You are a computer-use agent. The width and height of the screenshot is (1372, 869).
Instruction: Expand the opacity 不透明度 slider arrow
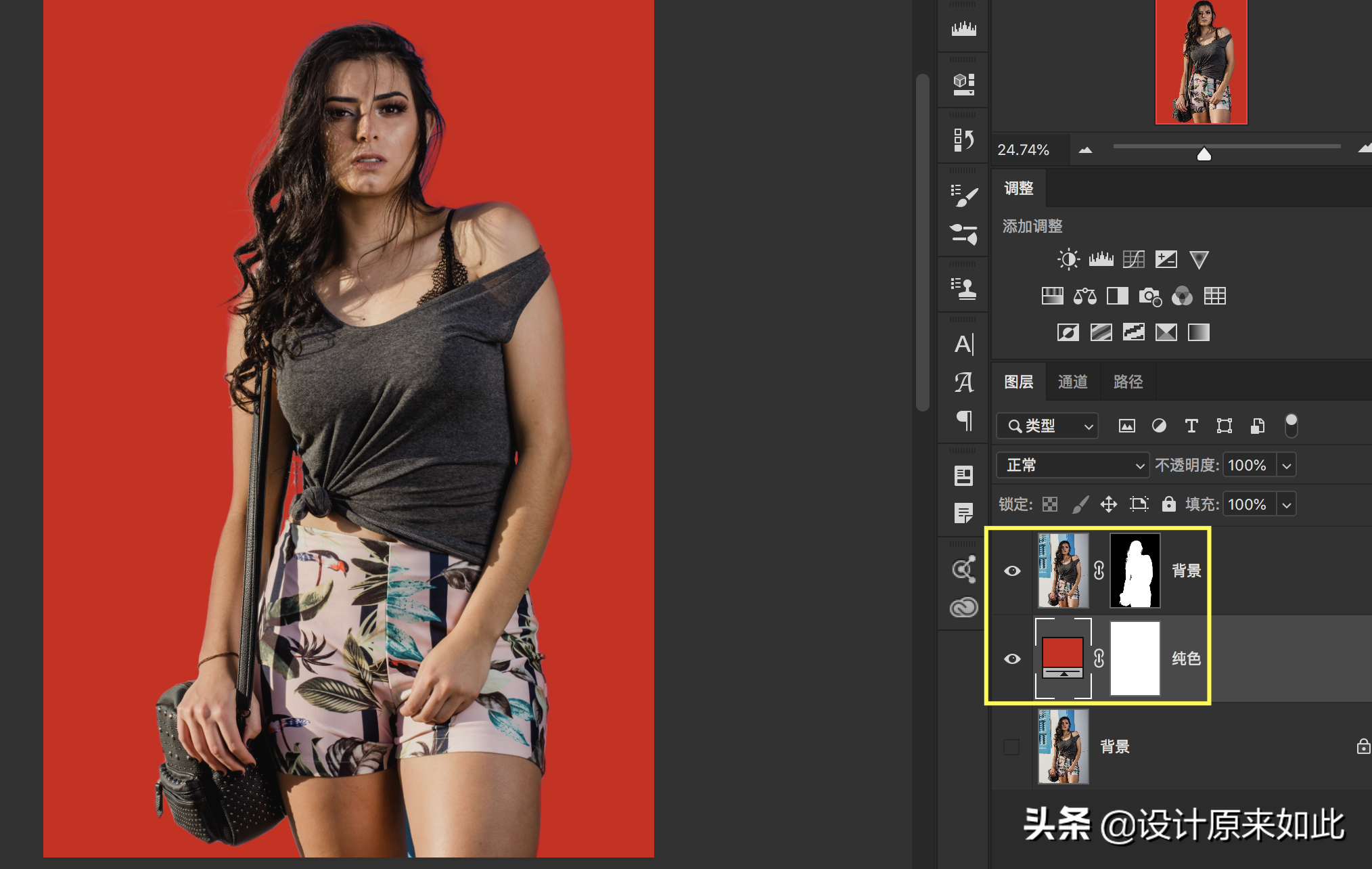(1286, 466)
